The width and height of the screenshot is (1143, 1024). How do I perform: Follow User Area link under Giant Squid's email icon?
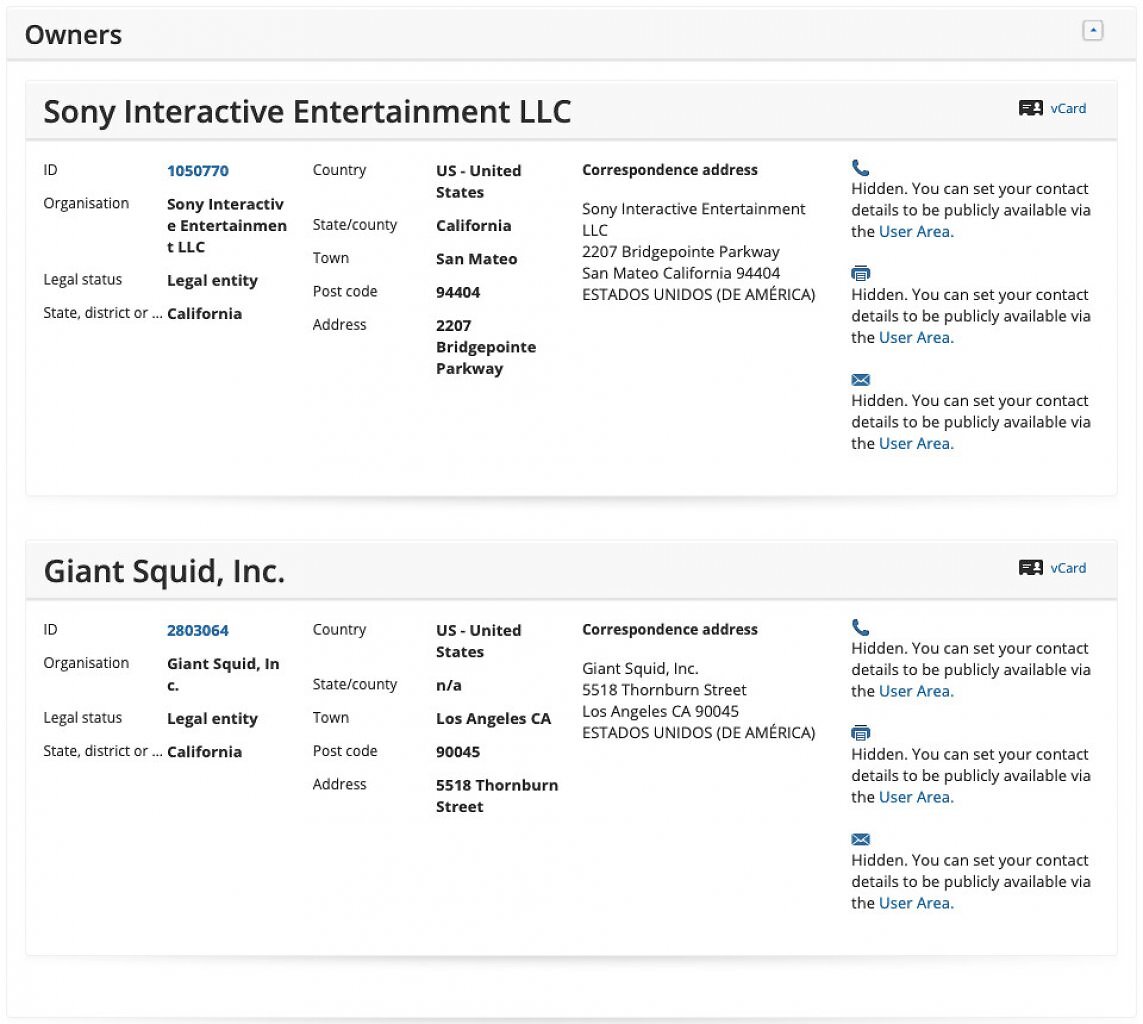(x=916, y=903)
